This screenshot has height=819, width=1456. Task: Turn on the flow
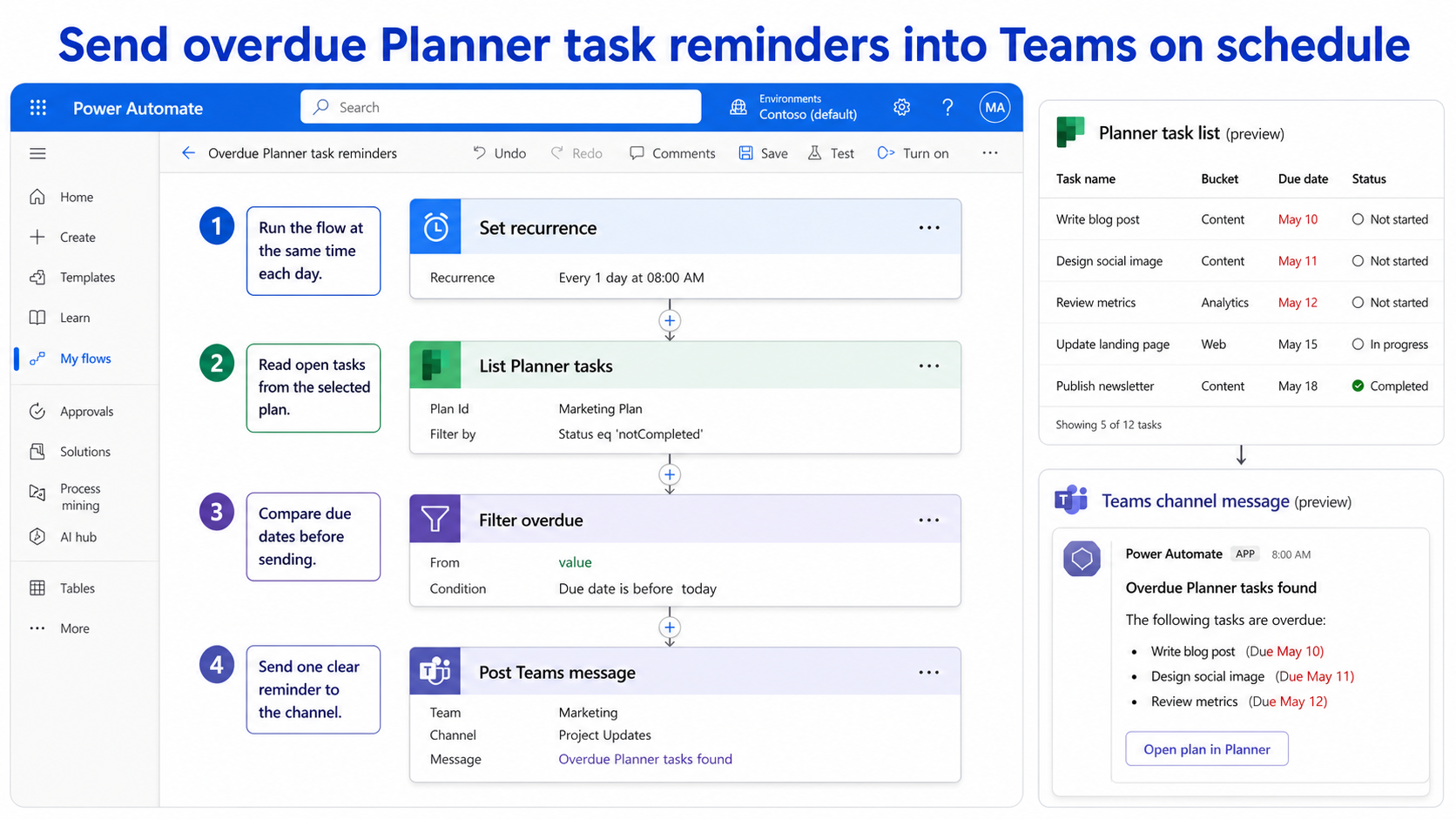[x=913, y=153]
